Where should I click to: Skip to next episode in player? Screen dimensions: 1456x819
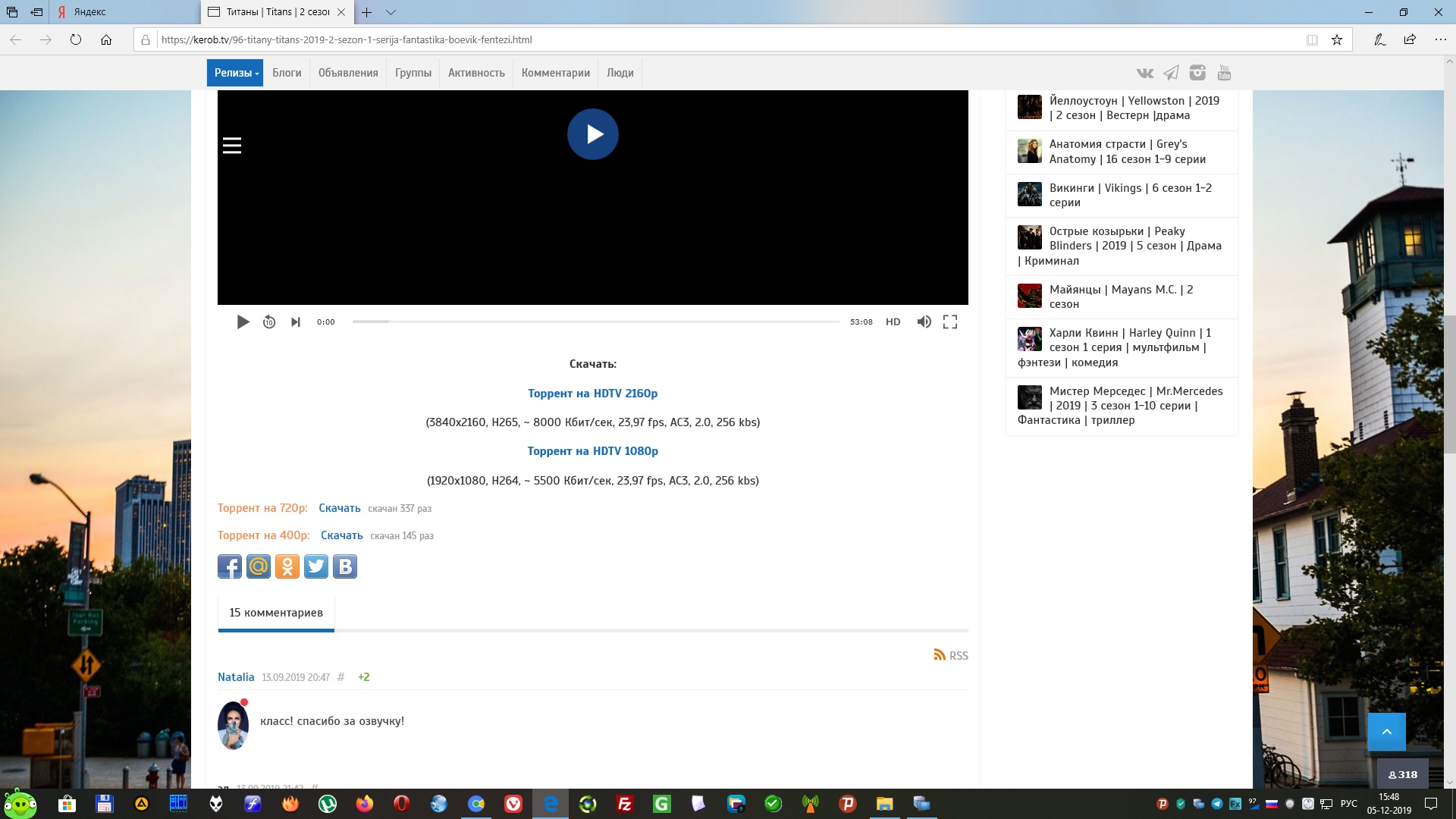pos(296,322)
